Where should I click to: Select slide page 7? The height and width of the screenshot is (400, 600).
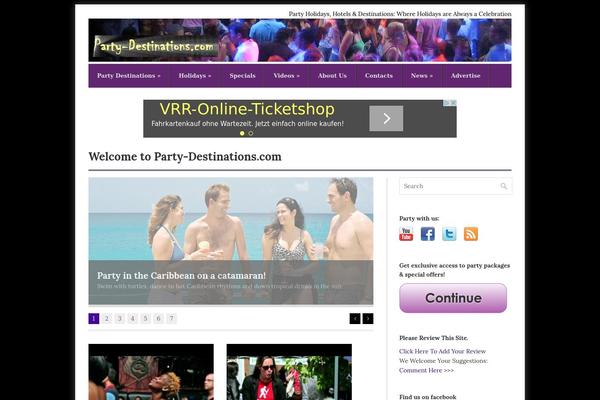coord(171,318)
